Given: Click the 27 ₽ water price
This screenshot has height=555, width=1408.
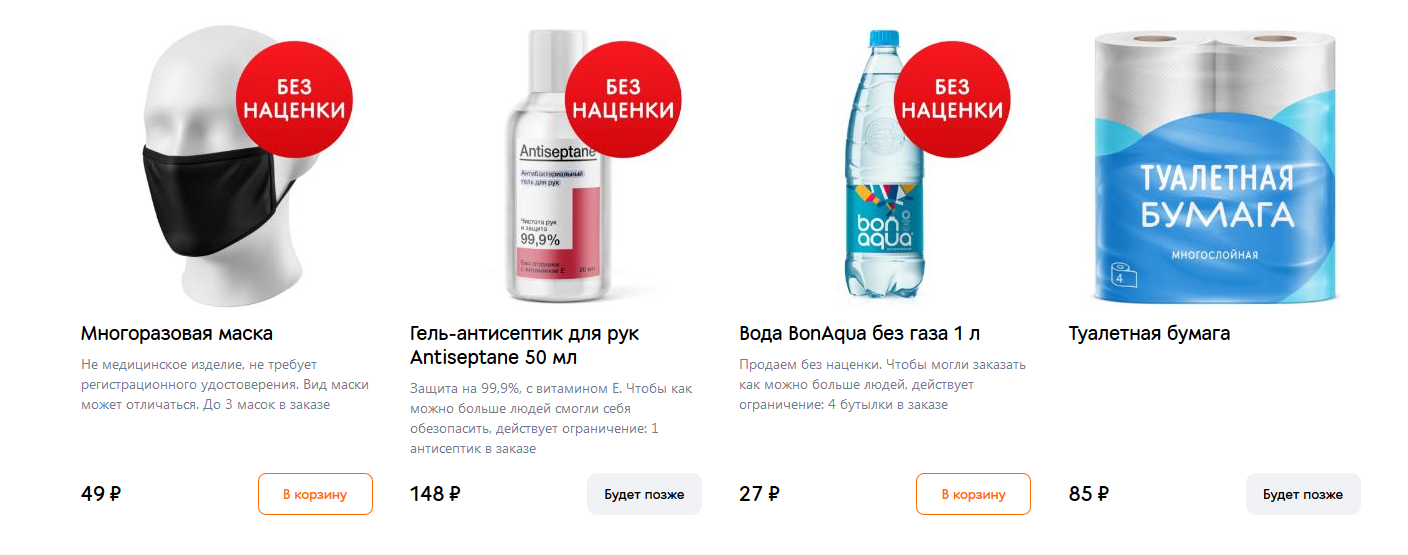Looking at the screenshot, I should coord(759,494).
